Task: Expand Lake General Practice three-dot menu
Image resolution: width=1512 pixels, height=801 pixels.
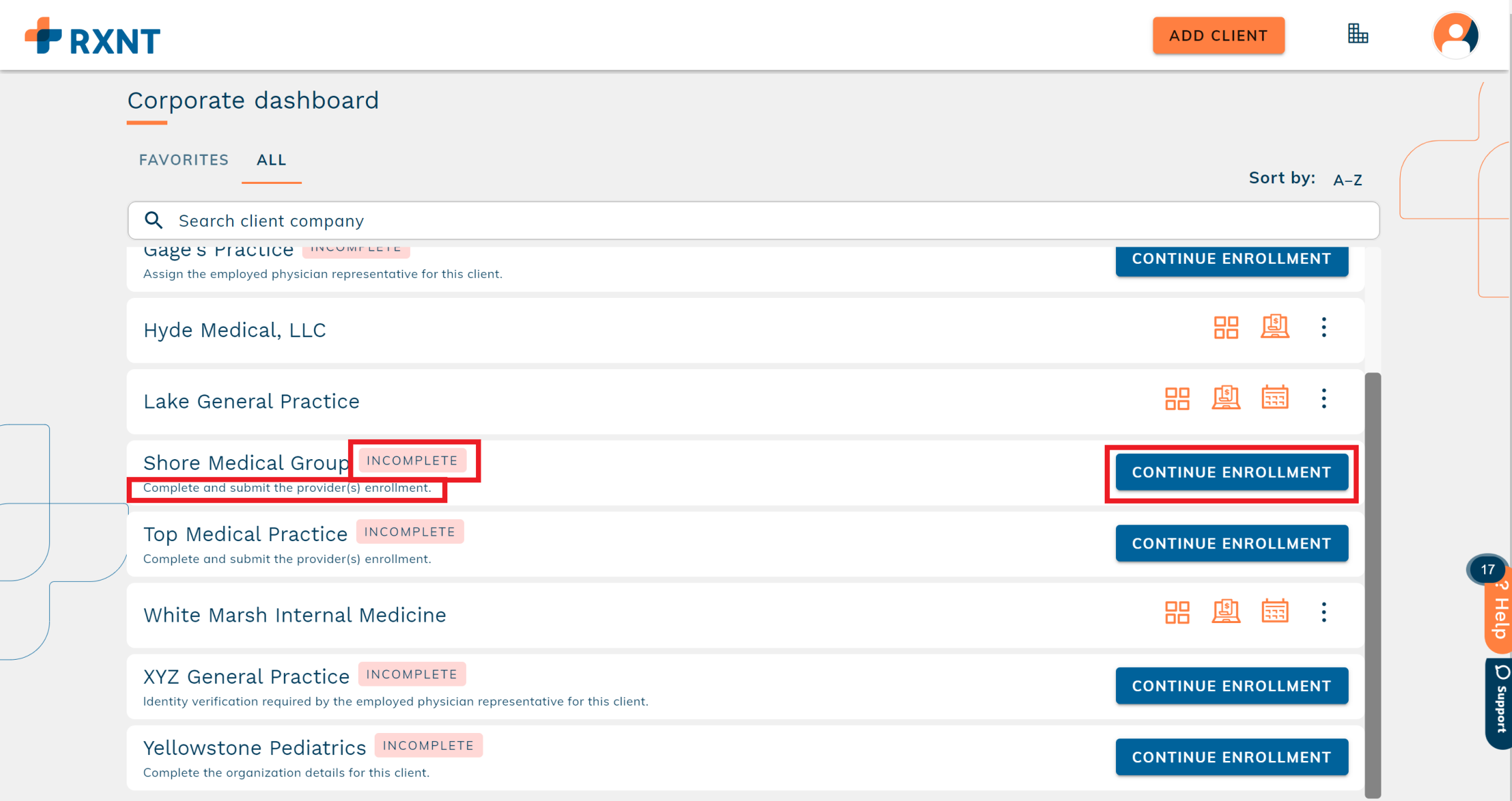Action: [x=1324, y=399]
